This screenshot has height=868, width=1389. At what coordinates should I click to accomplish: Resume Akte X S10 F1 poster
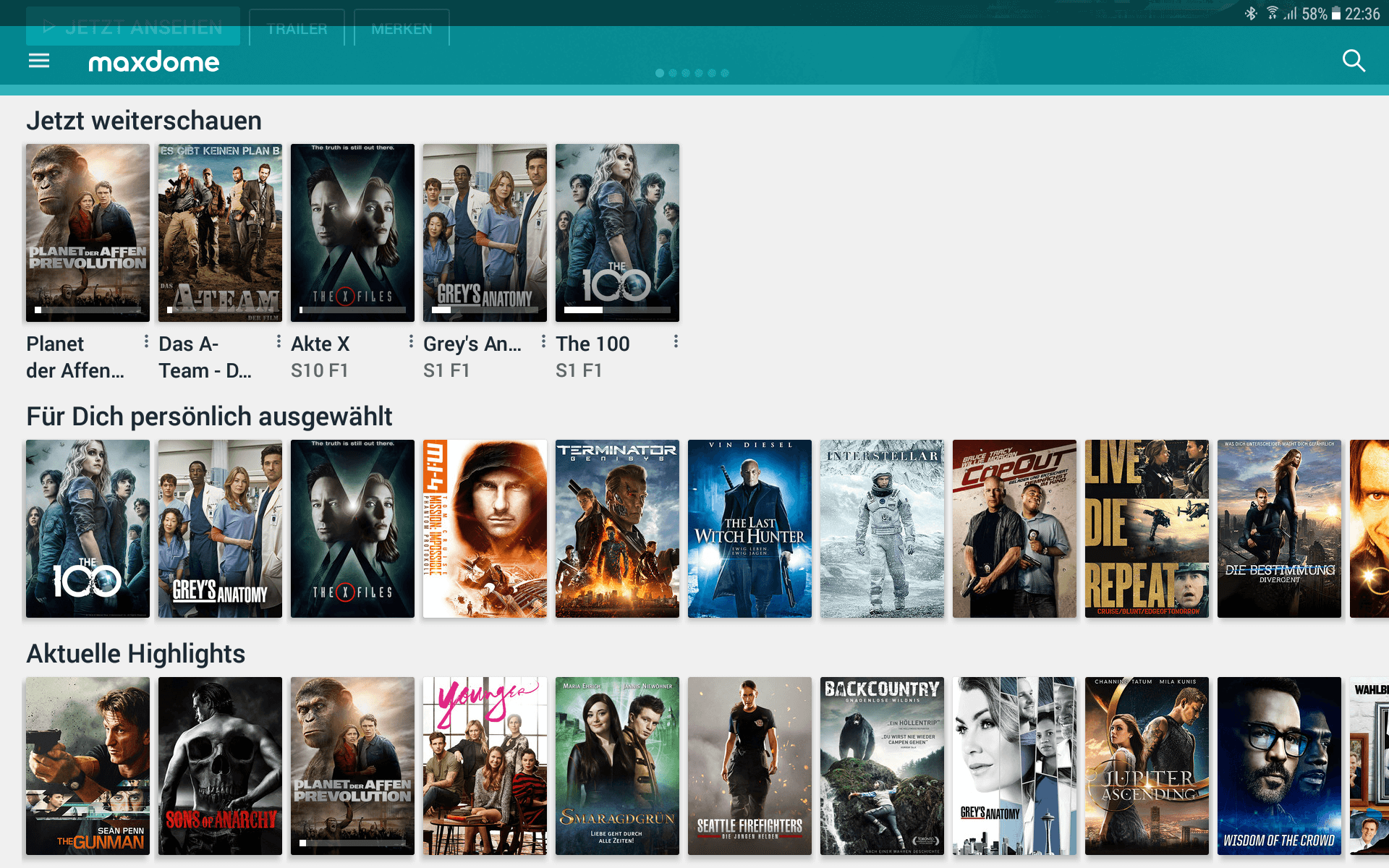(x=352, y=233)
